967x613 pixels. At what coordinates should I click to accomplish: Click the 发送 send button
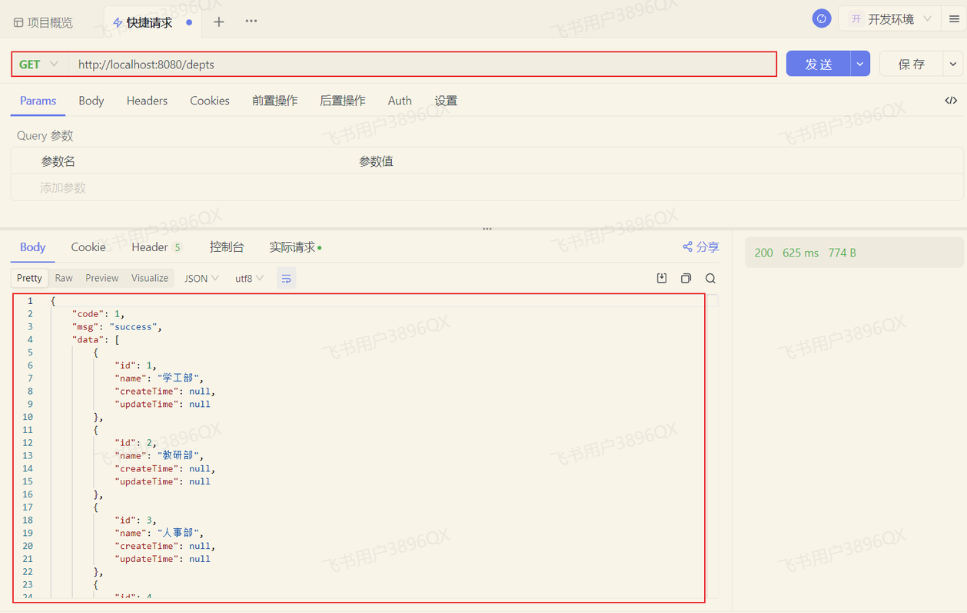click(x=818, y=64)
